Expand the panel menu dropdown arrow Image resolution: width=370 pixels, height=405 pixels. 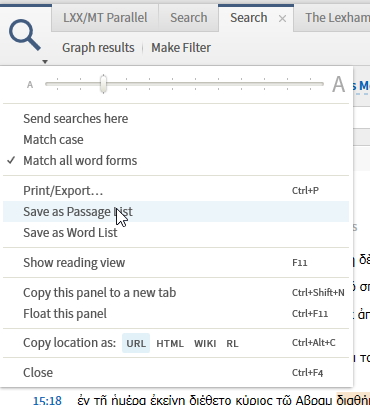point(45,62)
